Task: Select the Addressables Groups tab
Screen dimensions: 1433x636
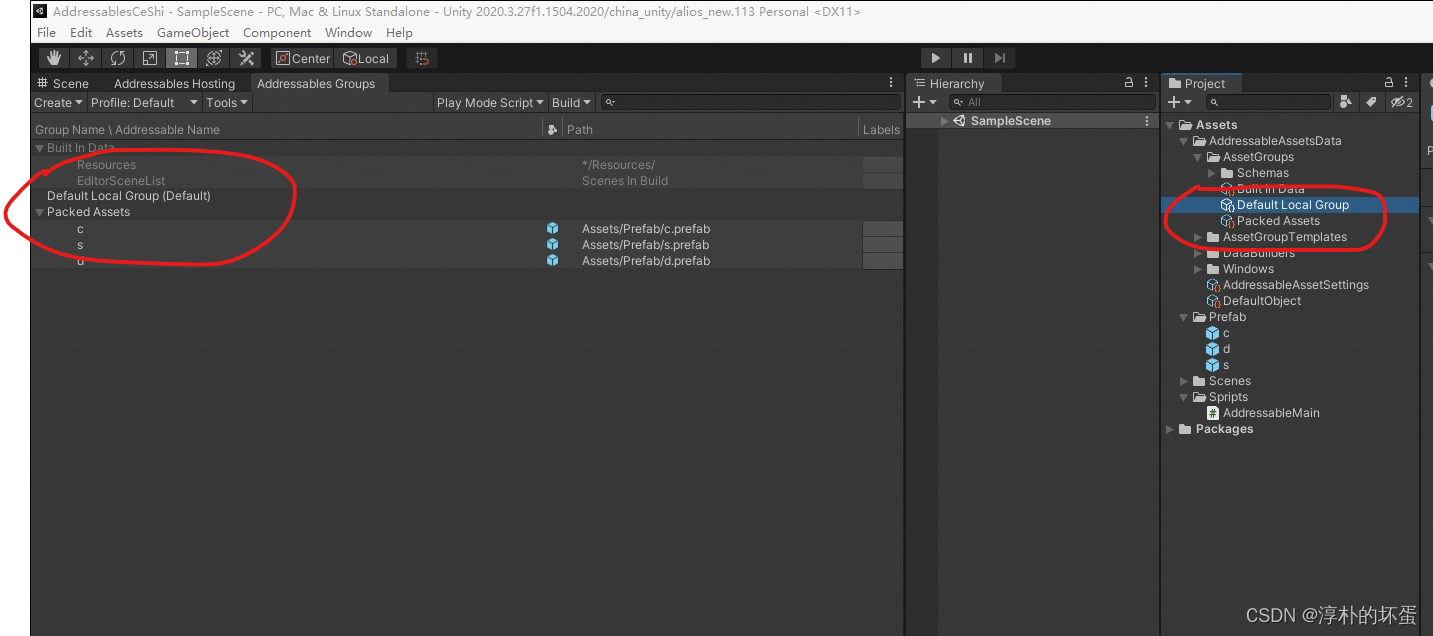Action: (316, 83)
